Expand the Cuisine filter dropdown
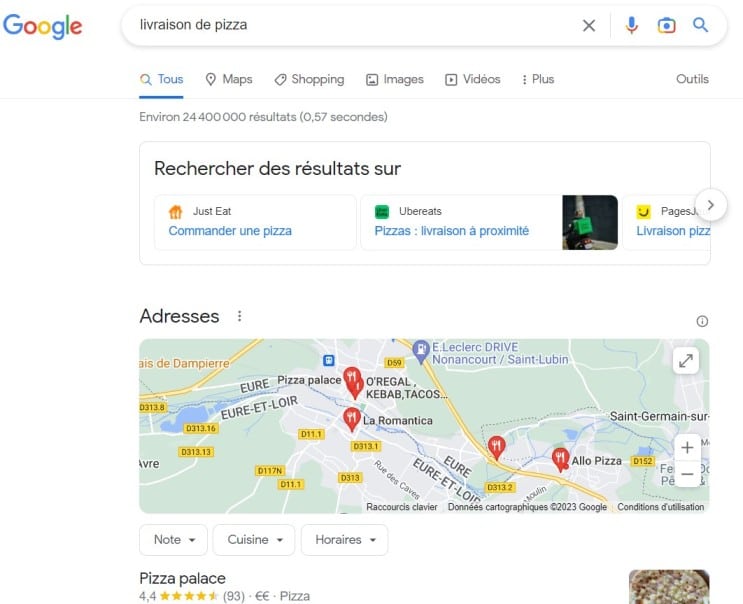The width and height of the screenshot is (743, 604). pyautogui.click(x=254, y=540)
